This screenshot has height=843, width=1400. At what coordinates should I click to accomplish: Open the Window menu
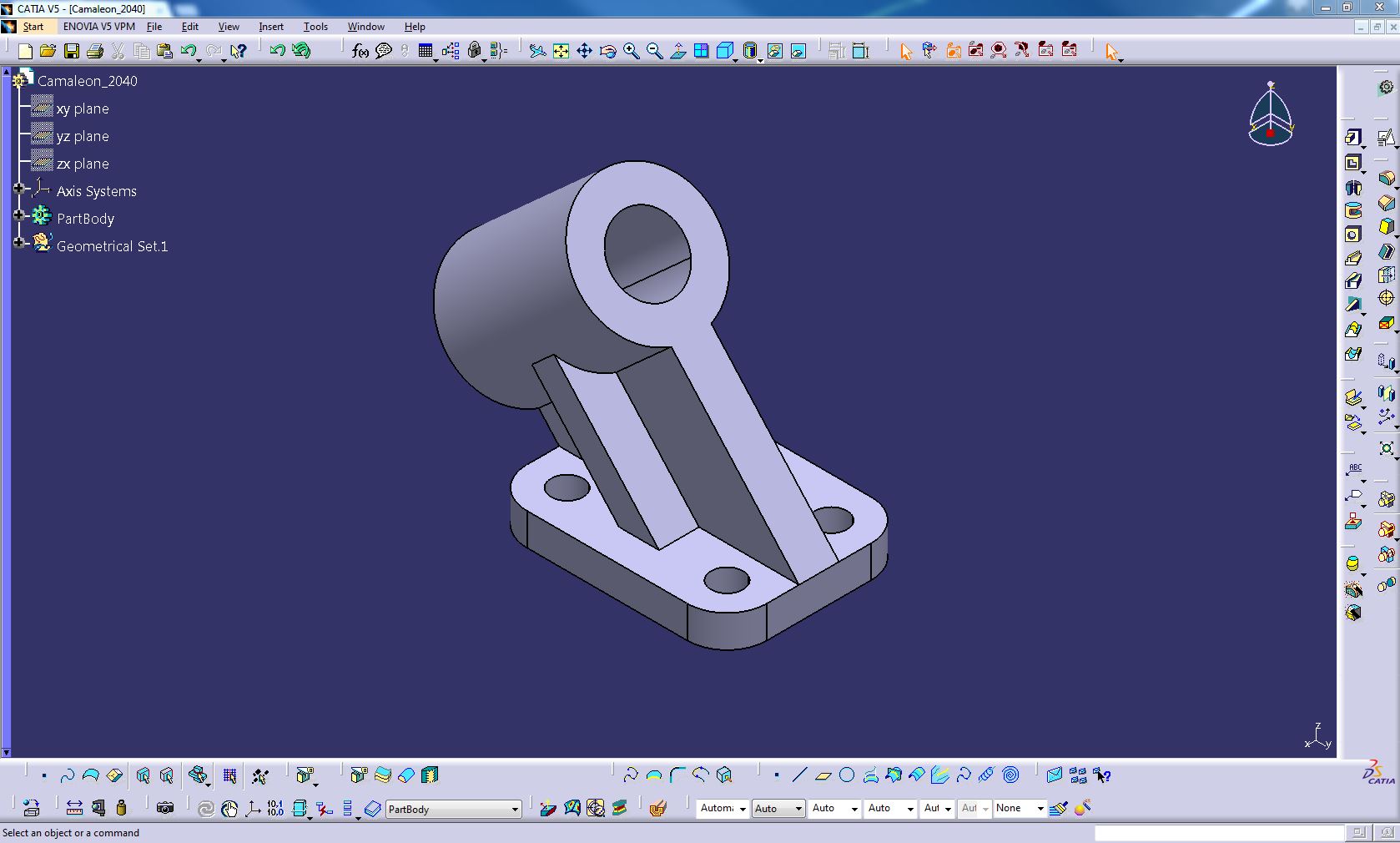pyautogui.click(x=365, y=27)
